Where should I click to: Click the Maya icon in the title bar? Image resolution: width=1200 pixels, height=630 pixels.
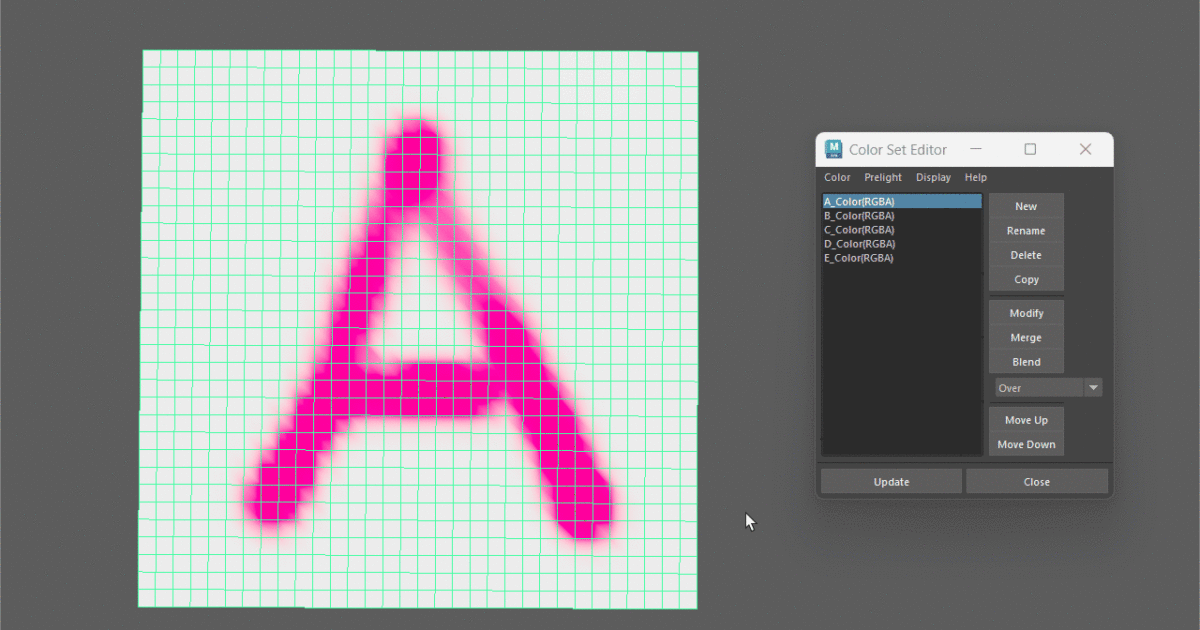tap(833, 150)
